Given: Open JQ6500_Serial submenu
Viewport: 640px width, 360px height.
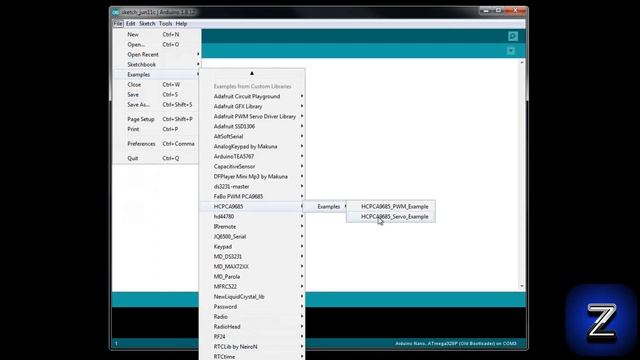Looking at the screenshot, I should pos(252,236).
